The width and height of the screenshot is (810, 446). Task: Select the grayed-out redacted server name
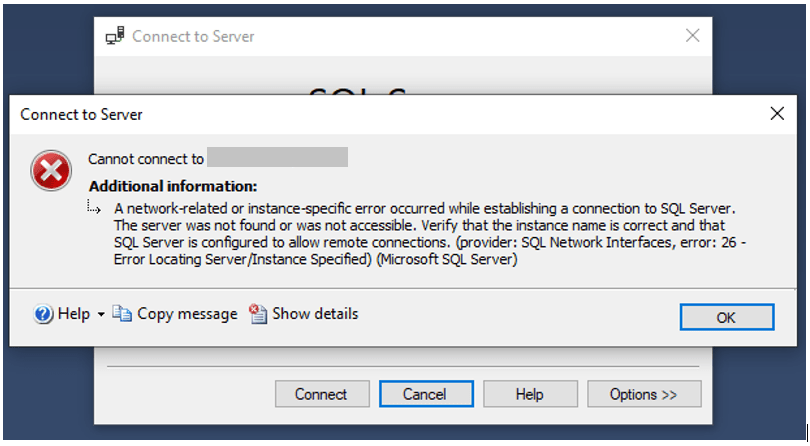coord(277,157)
